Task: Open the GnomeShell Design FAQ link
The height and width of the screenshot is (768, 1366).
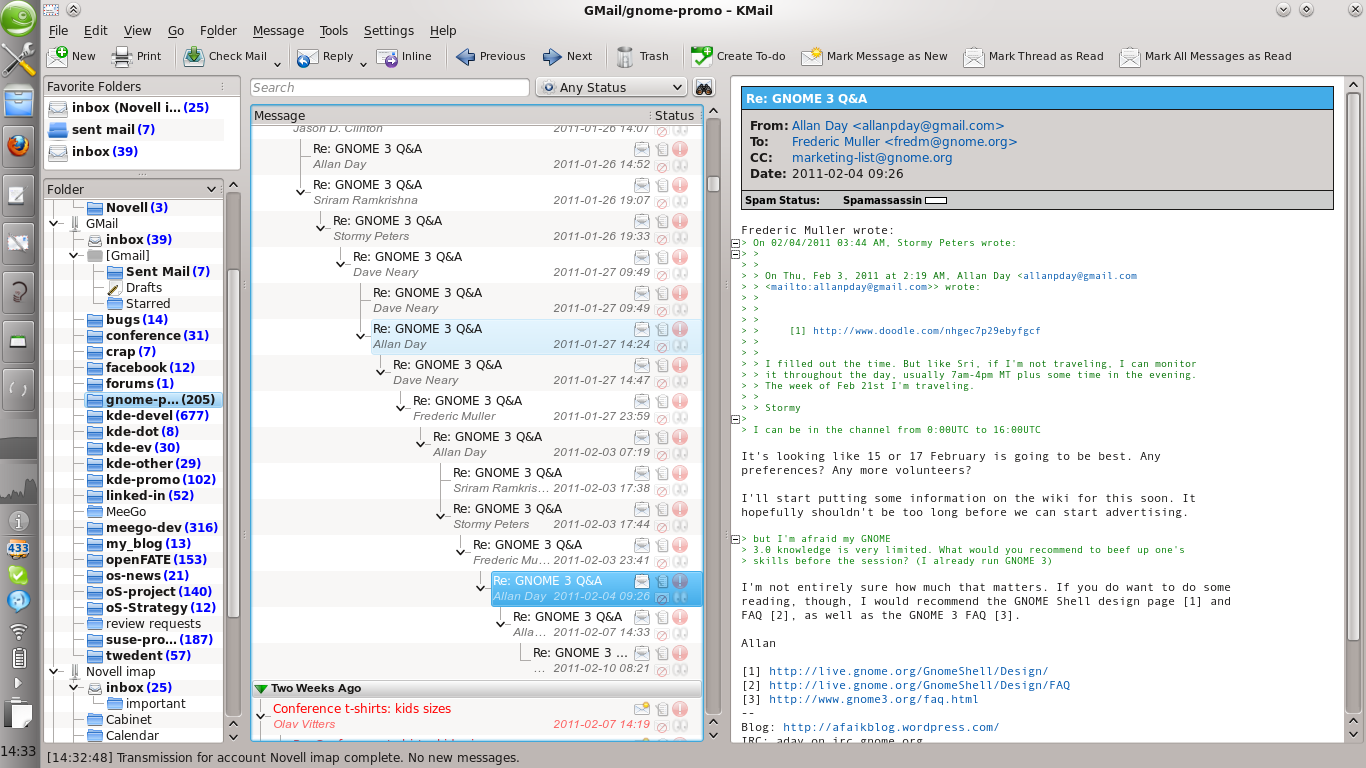Action: (919, 685)
